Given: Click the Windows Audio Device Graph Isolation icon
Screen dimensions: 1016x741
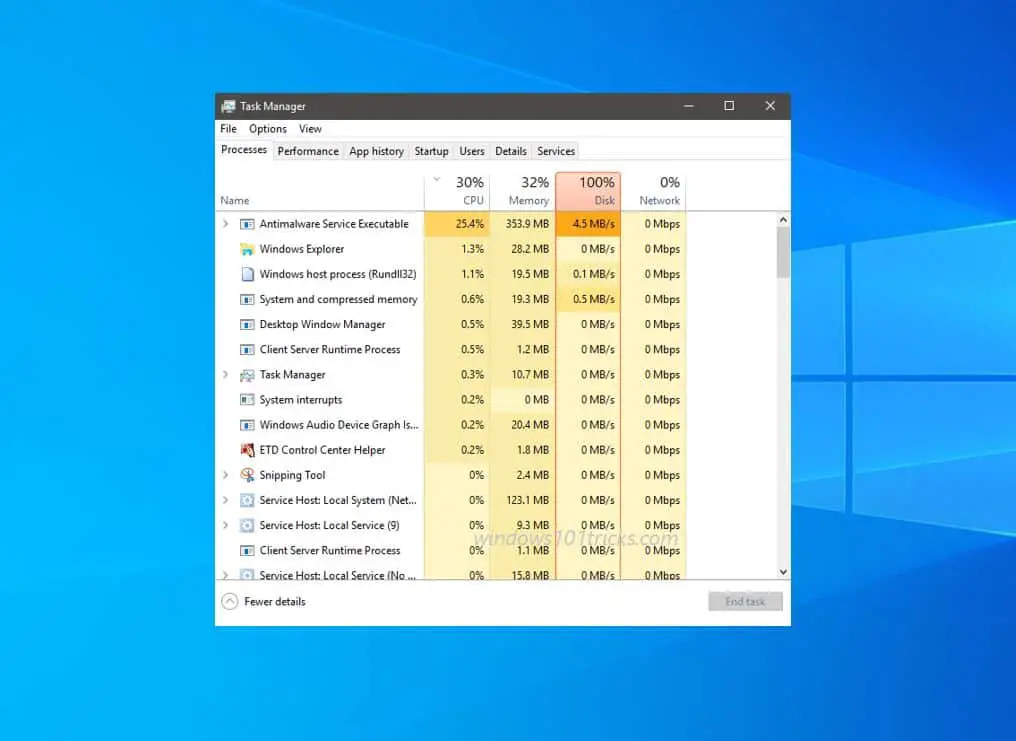Looking at the screenshot, I should coord(246,424).
